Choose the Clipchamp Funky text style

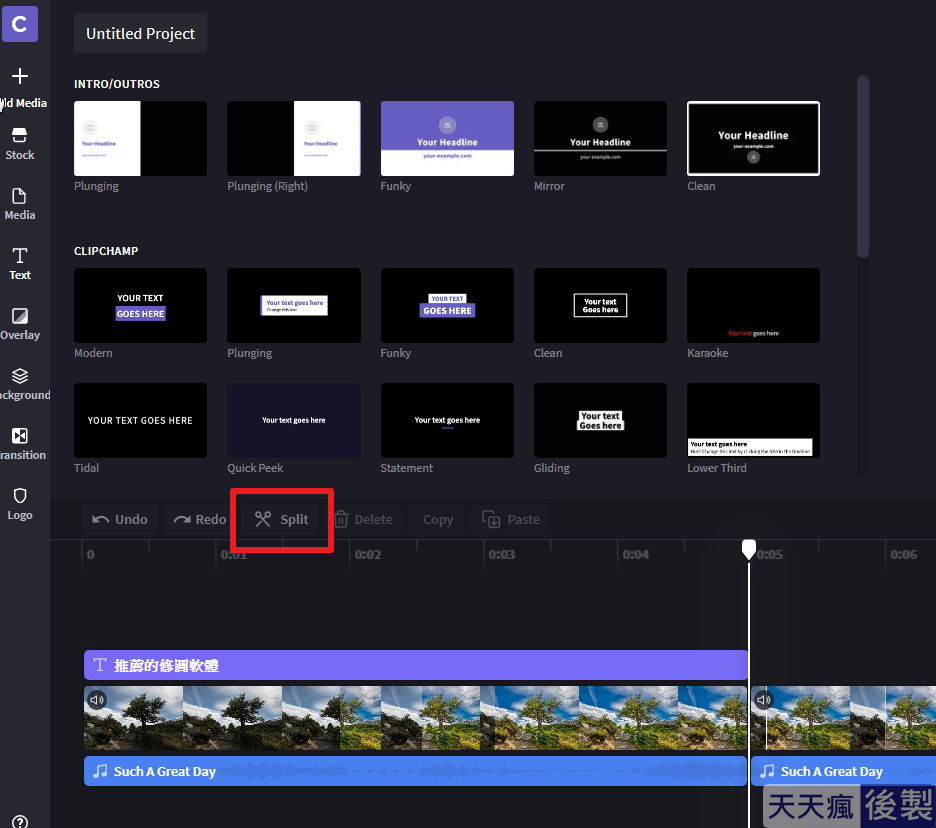point(447,306)
